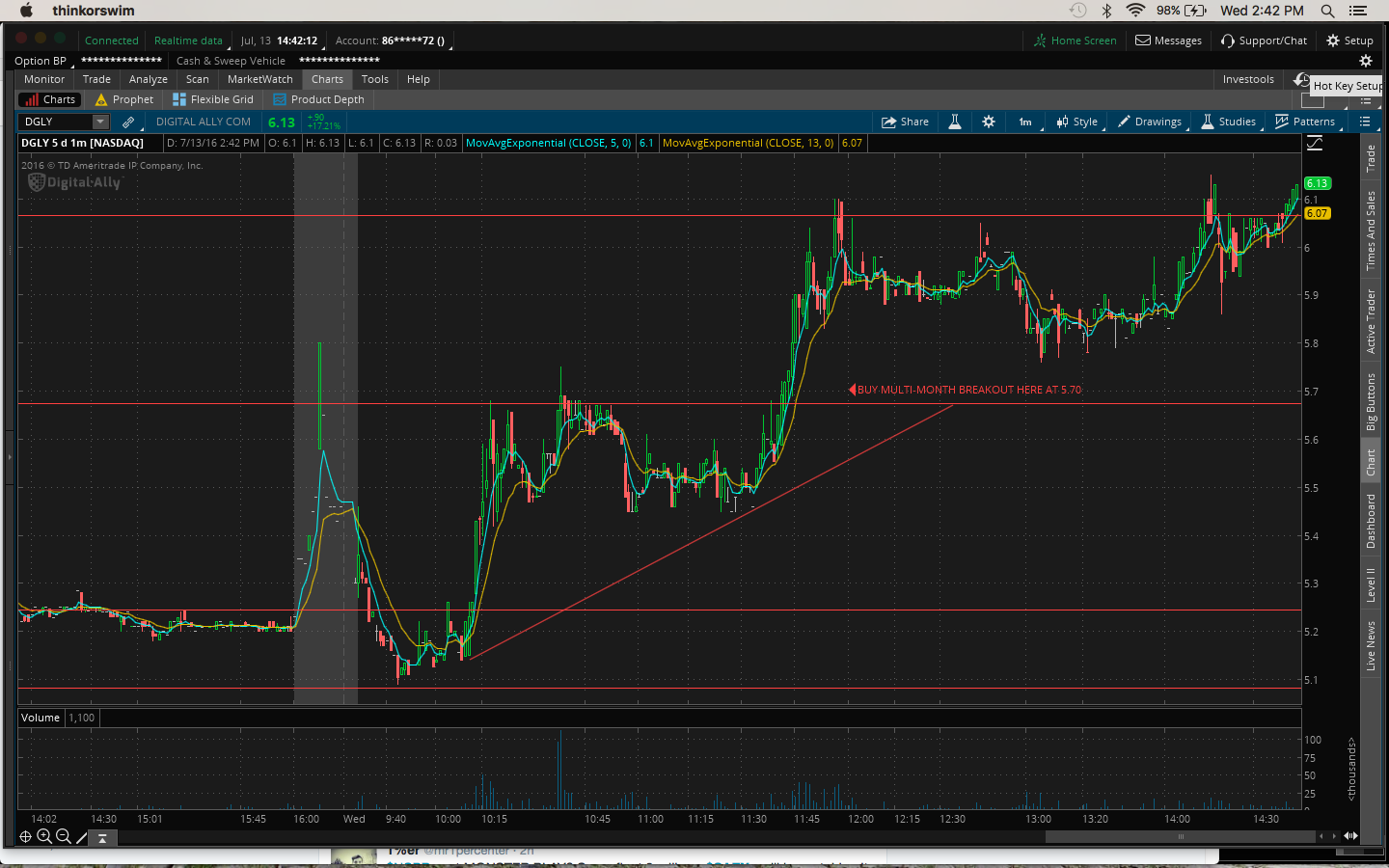
Task: Share the chart via Share button
Action: pos(905,122)
